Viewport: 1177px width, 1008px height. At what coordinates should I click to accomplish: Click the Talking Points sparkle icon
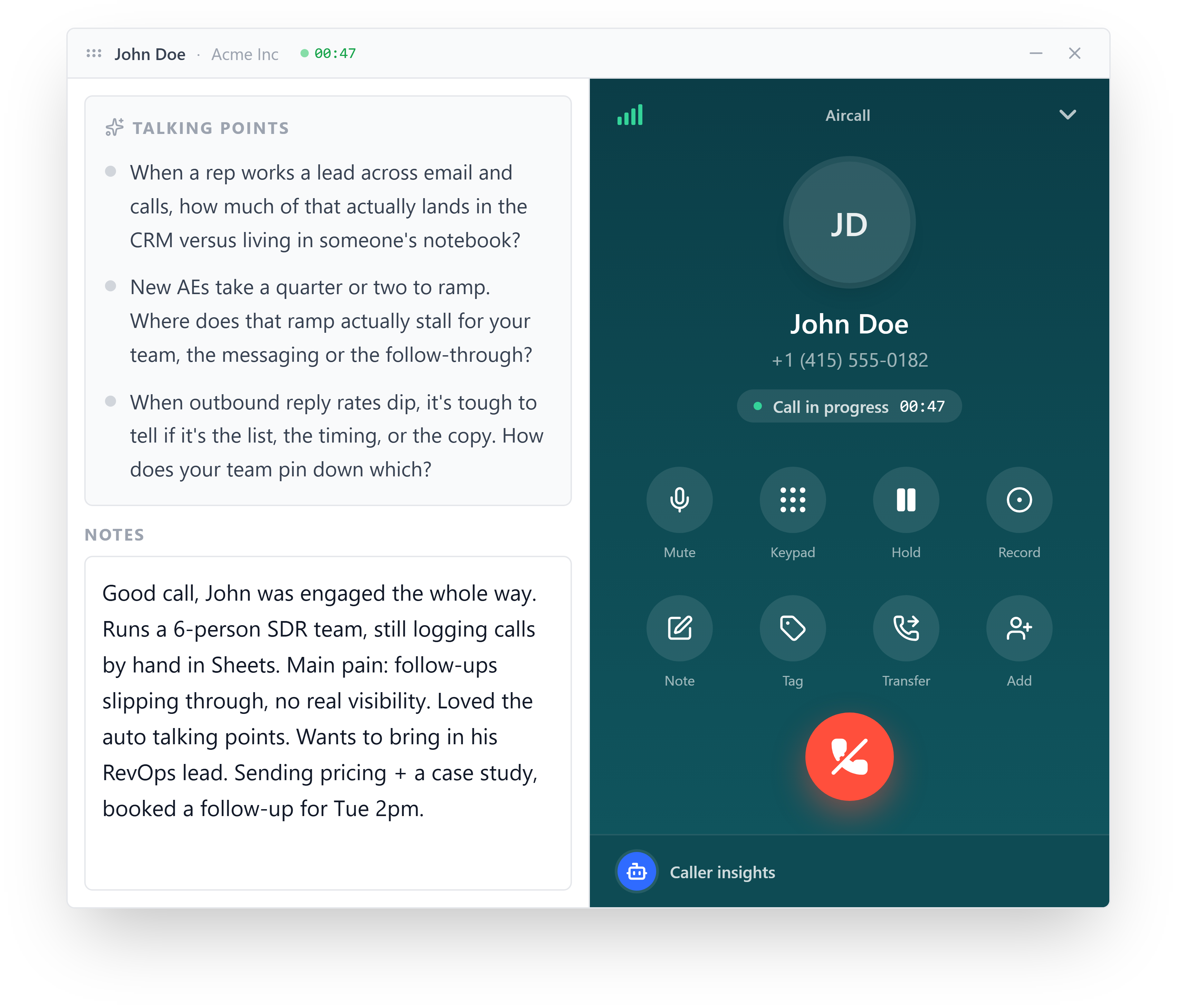[x=114, y=127]
